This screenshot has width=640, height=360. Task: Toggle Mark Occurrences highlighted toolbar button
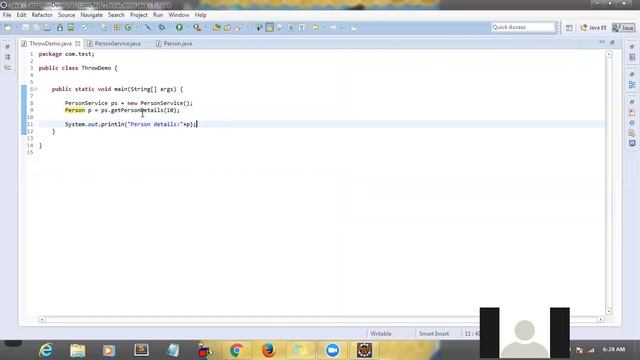269,28
